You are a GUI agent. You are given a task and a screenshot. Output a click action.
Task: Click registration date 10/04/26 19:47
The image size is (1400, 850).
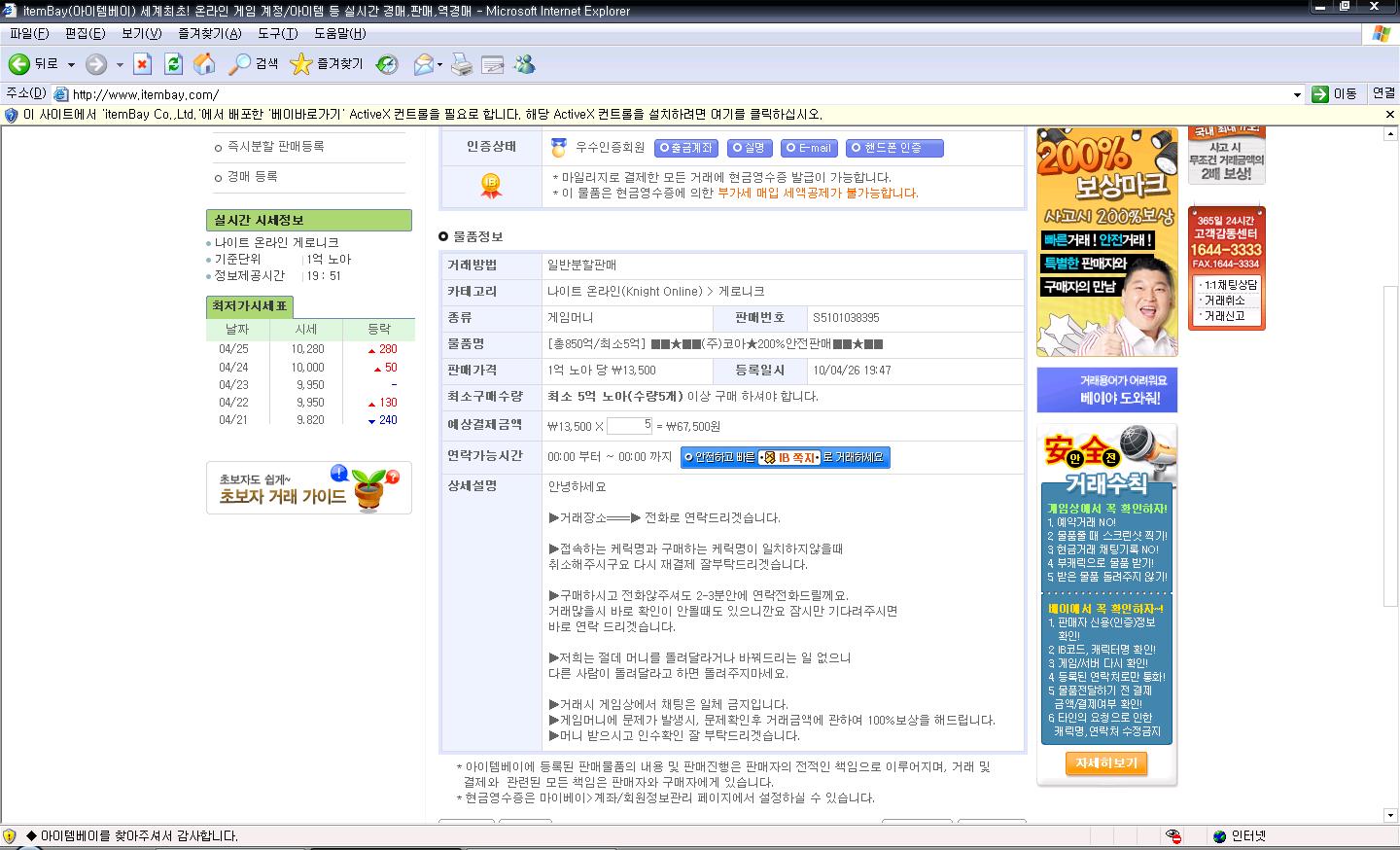[852, 371]
